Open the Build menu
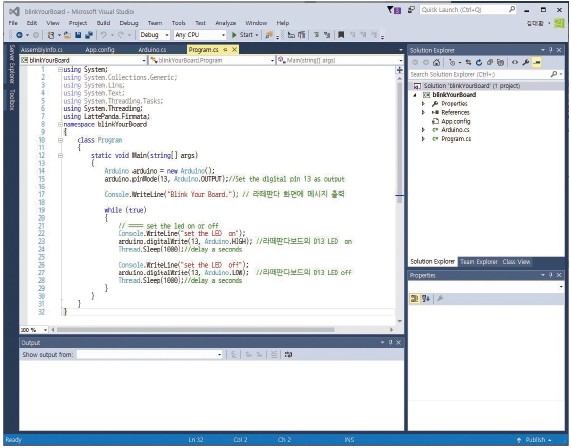The image size is (571, 448). tap(103, 23)
